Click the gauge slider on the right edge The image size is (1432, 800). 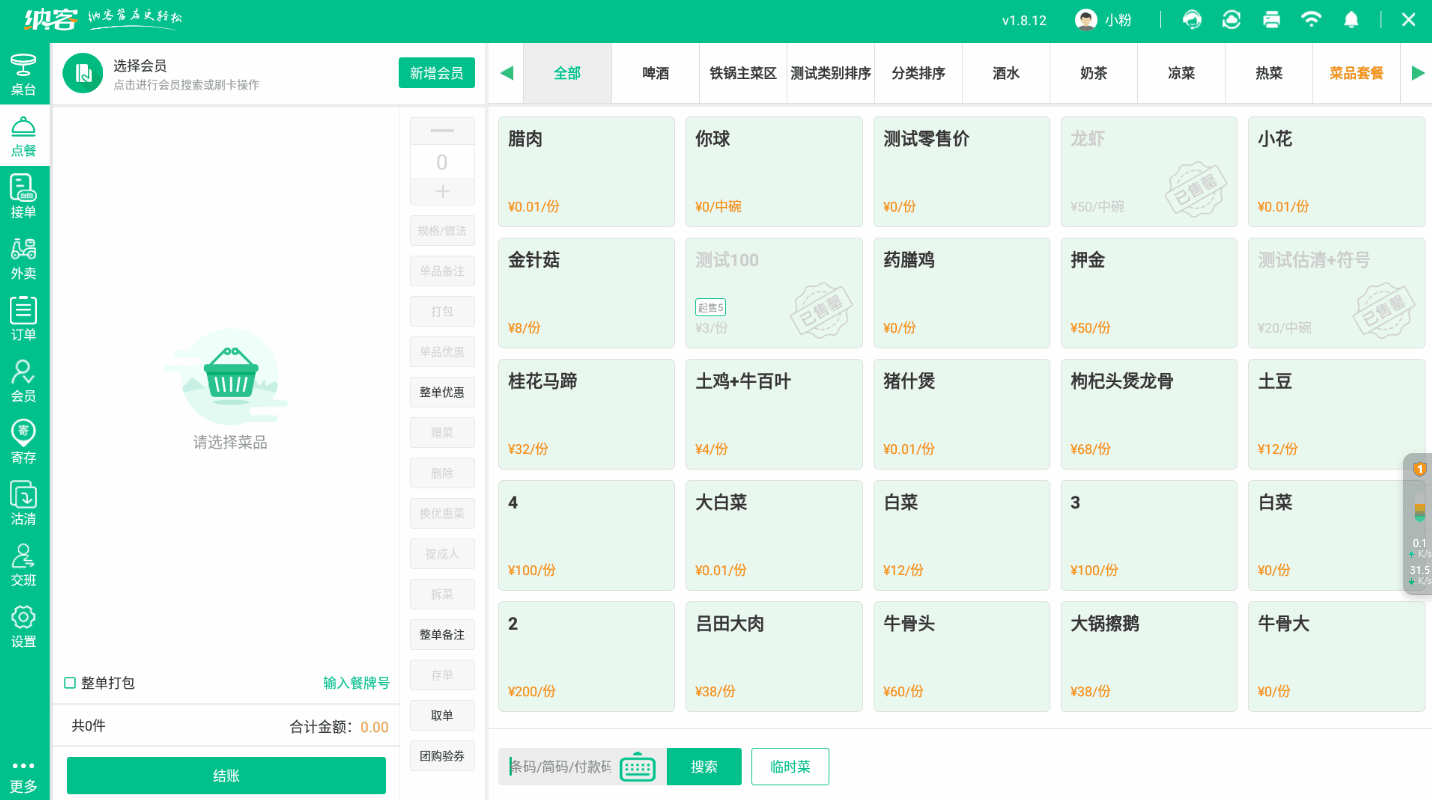[1420, 510]
